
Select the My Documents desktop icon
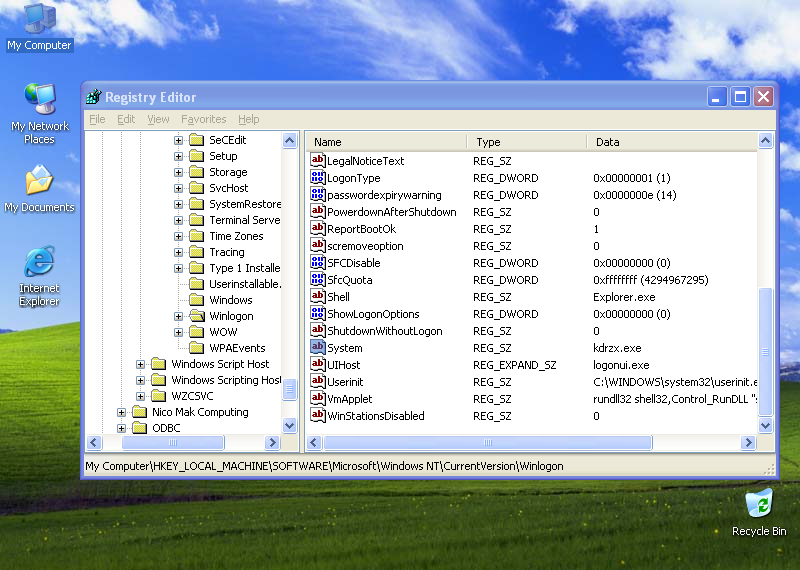pos(39,189)
